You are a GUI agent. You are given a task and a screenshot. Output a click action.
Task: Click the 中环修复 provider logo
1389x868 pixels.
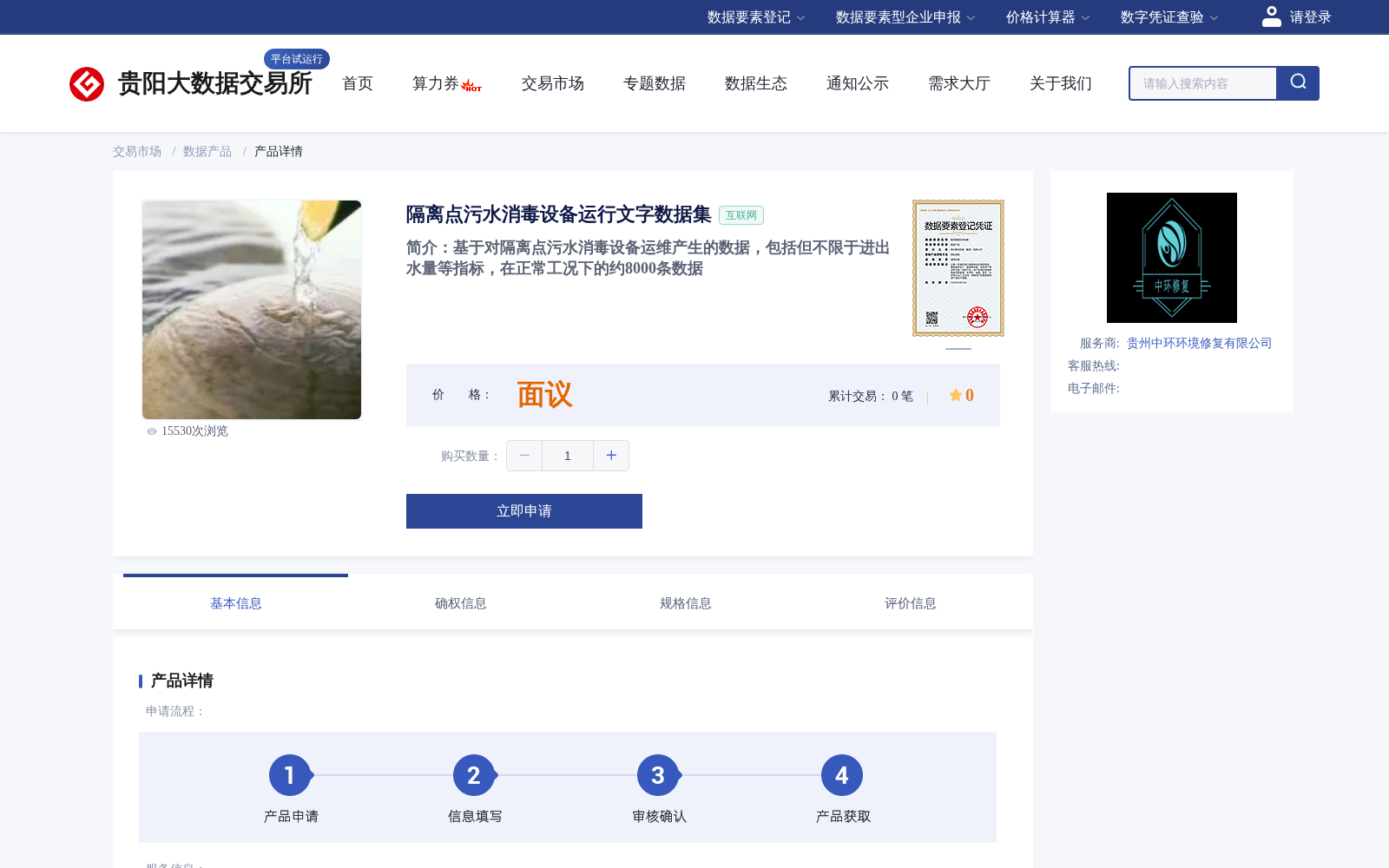click(x=1172, y=258)
